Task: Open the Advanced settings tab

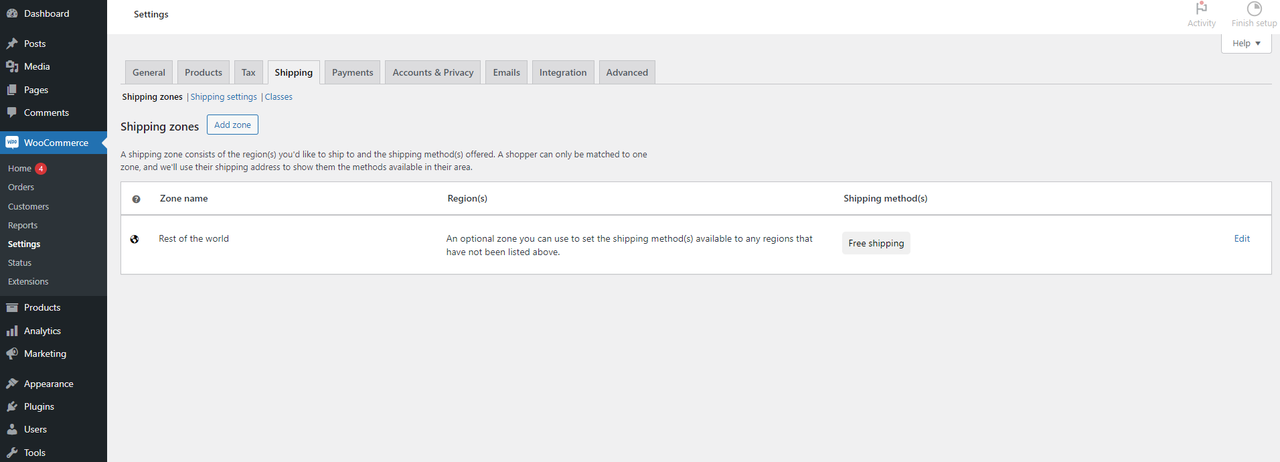Action: click(x=627, y=72)
